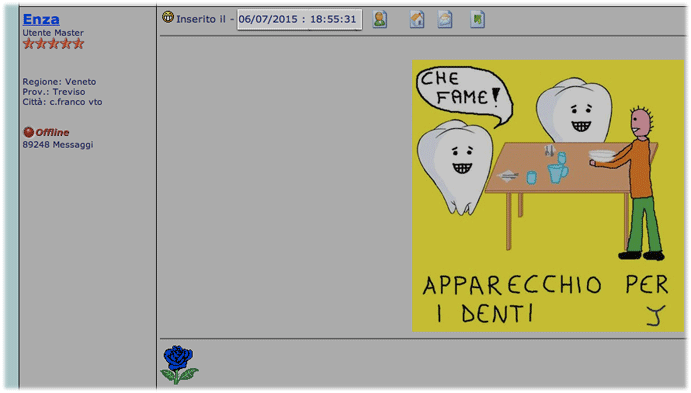Click the blue rose signature image

click(179, 364)
